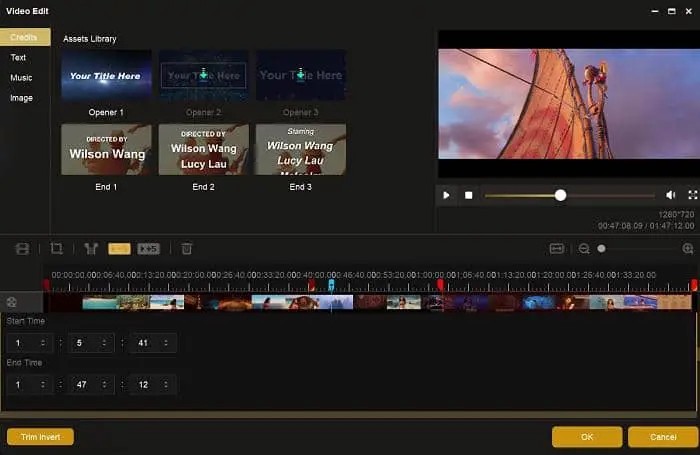The height and width of the screenshot is (455, 700).
Task: Adjust End Time hours with spinner arrows
Action: [43, 384]
